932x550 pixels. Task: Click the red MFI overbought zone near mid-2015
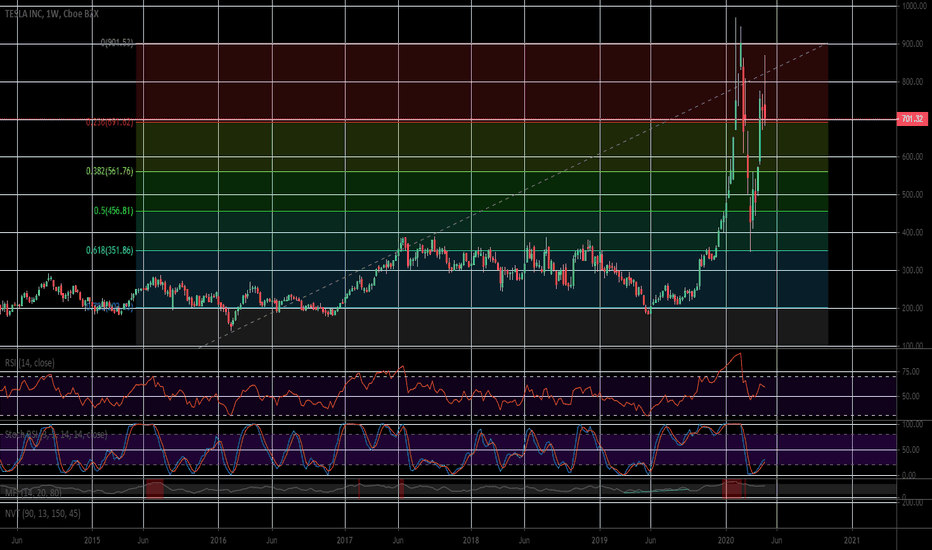tap(155, 490)
